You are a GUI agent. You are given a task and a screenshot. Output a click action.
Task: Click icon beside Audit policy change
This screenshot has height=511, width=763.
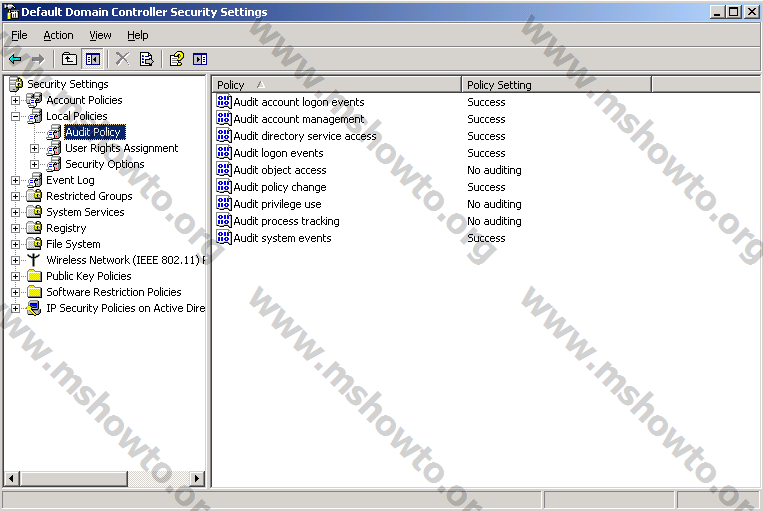coord(224,187)
